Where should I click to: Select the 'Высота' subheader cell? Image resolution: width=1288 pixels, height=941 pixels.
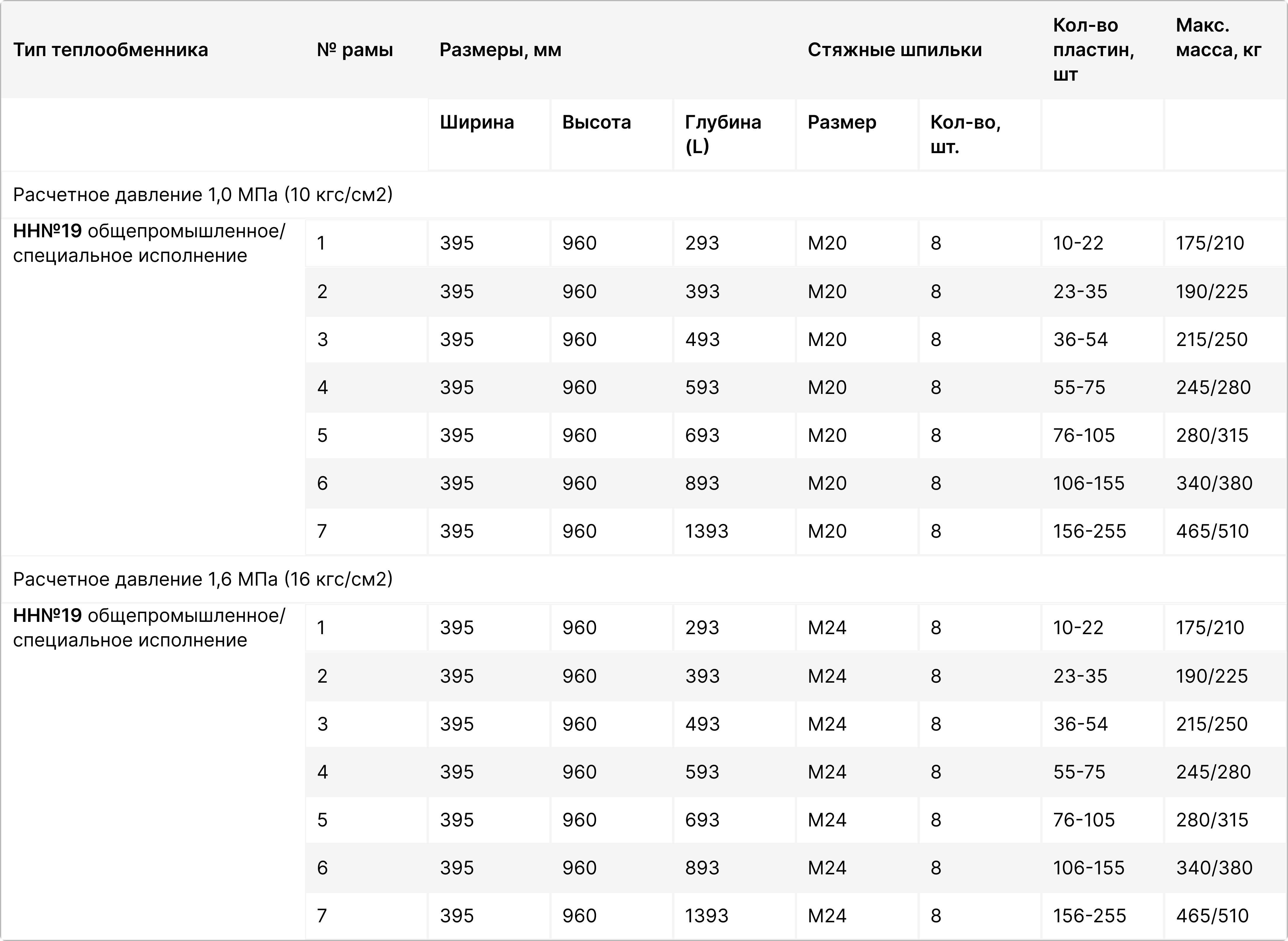point(596,122)
